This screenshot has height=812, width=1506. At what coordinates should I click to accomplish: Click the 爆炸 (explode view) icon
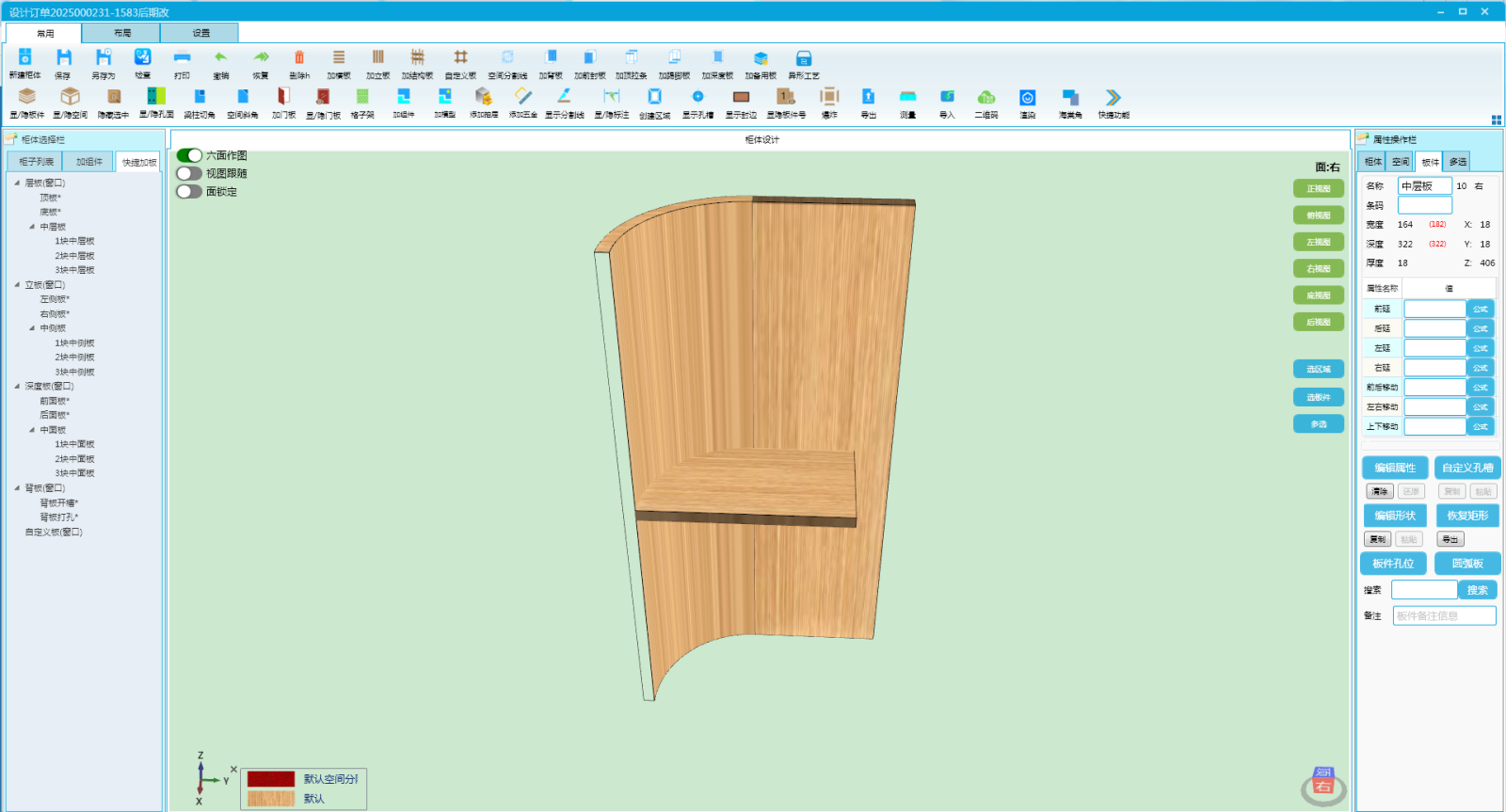[829, 97]
